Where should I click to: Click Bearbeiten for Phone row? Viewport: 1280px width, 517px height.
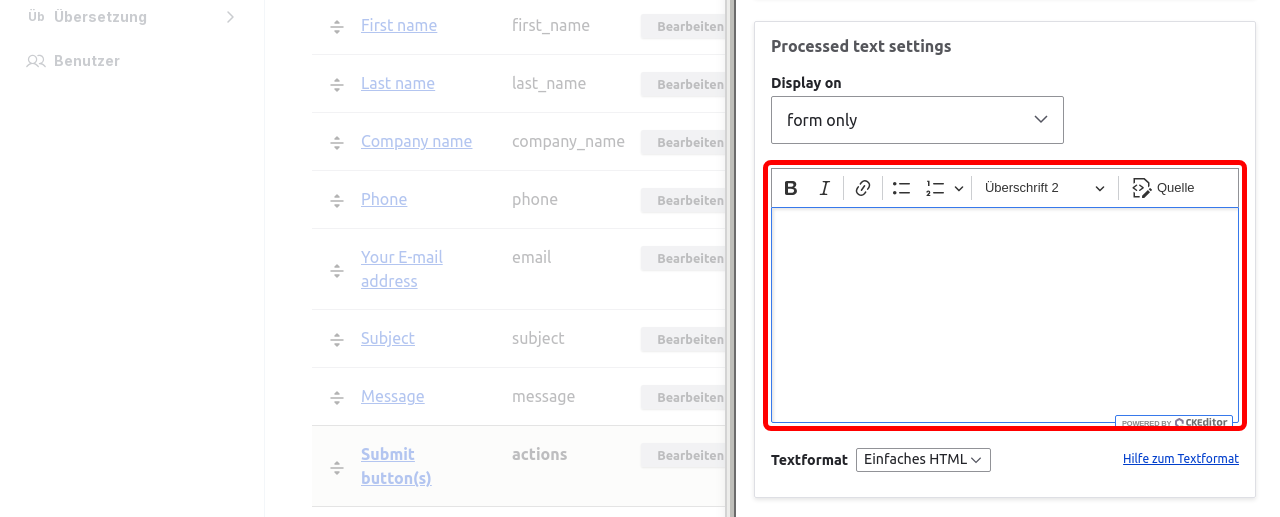[x=684, y=201]
